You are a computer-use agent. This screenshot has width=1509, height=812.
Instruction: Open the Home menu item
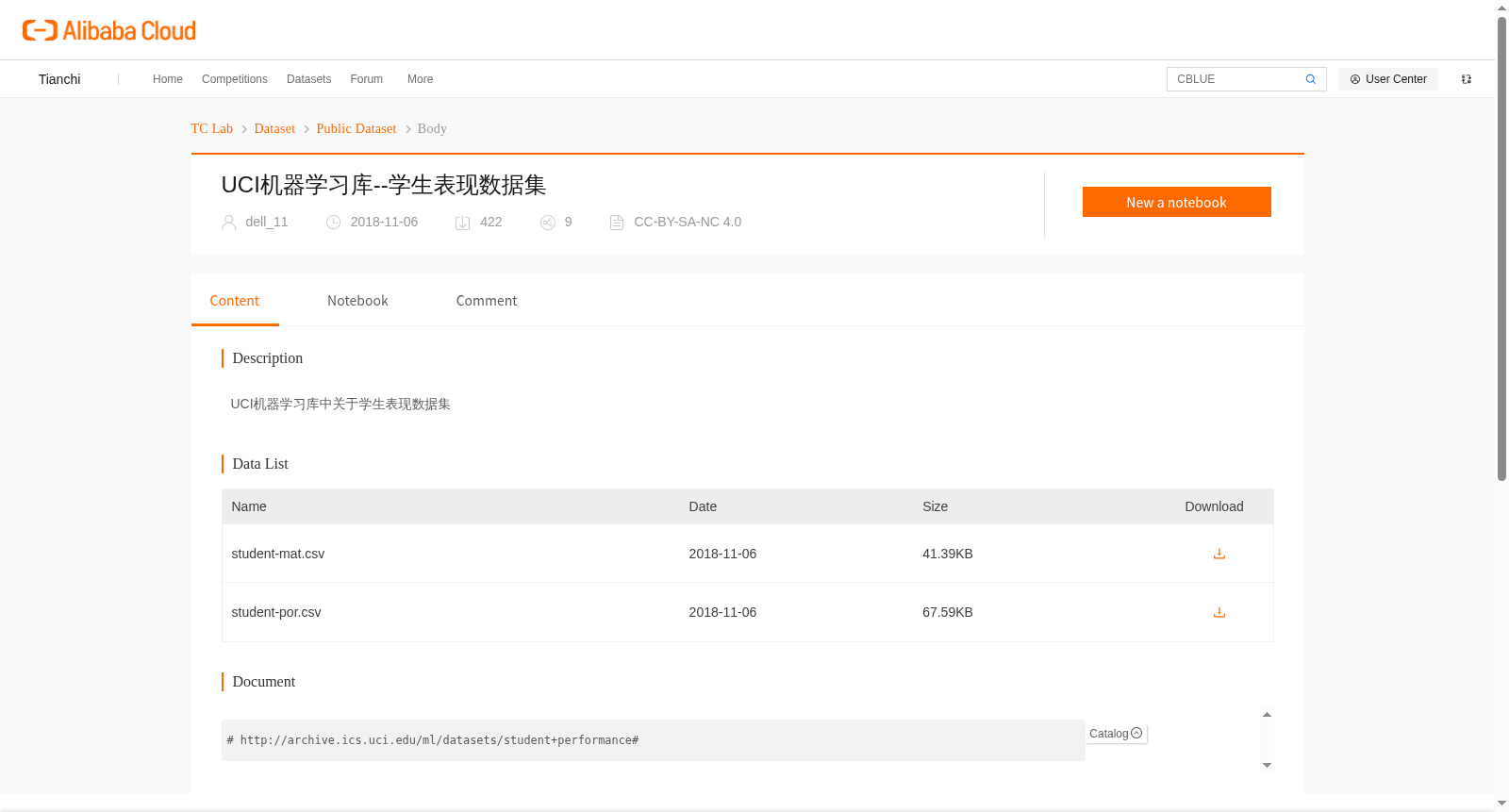(x=168, y=79)
